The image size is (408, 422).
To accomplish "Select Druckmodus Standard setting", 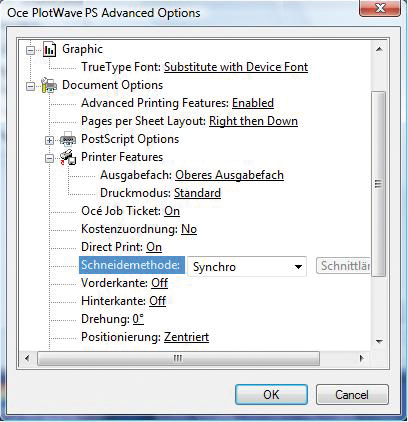I will pyautogui.click(x=197, y=193).
